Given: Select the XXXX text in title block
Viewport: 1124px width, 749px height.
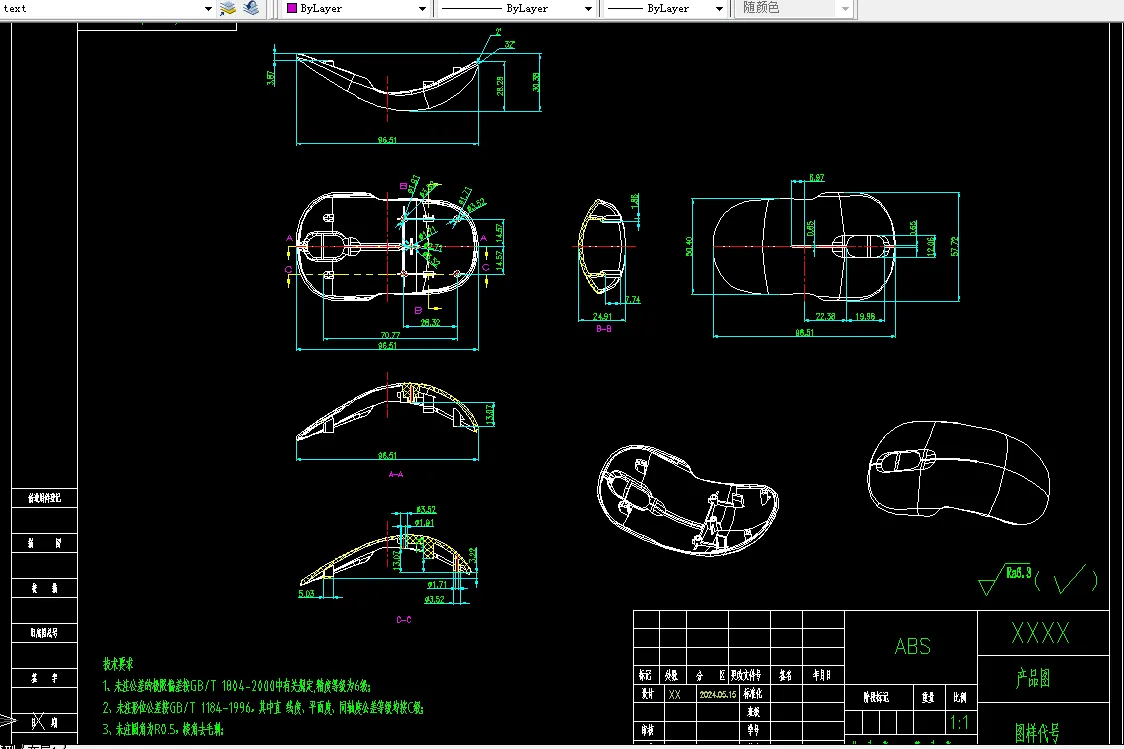Looking at the screenshot, I should point(1040,633).
